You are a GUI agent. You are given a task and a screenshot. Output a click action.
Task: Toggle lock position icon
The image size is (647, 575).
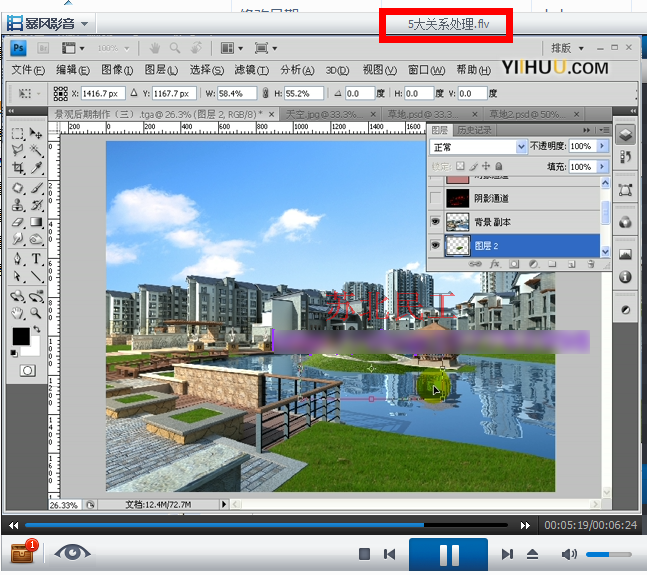[486, 166]
